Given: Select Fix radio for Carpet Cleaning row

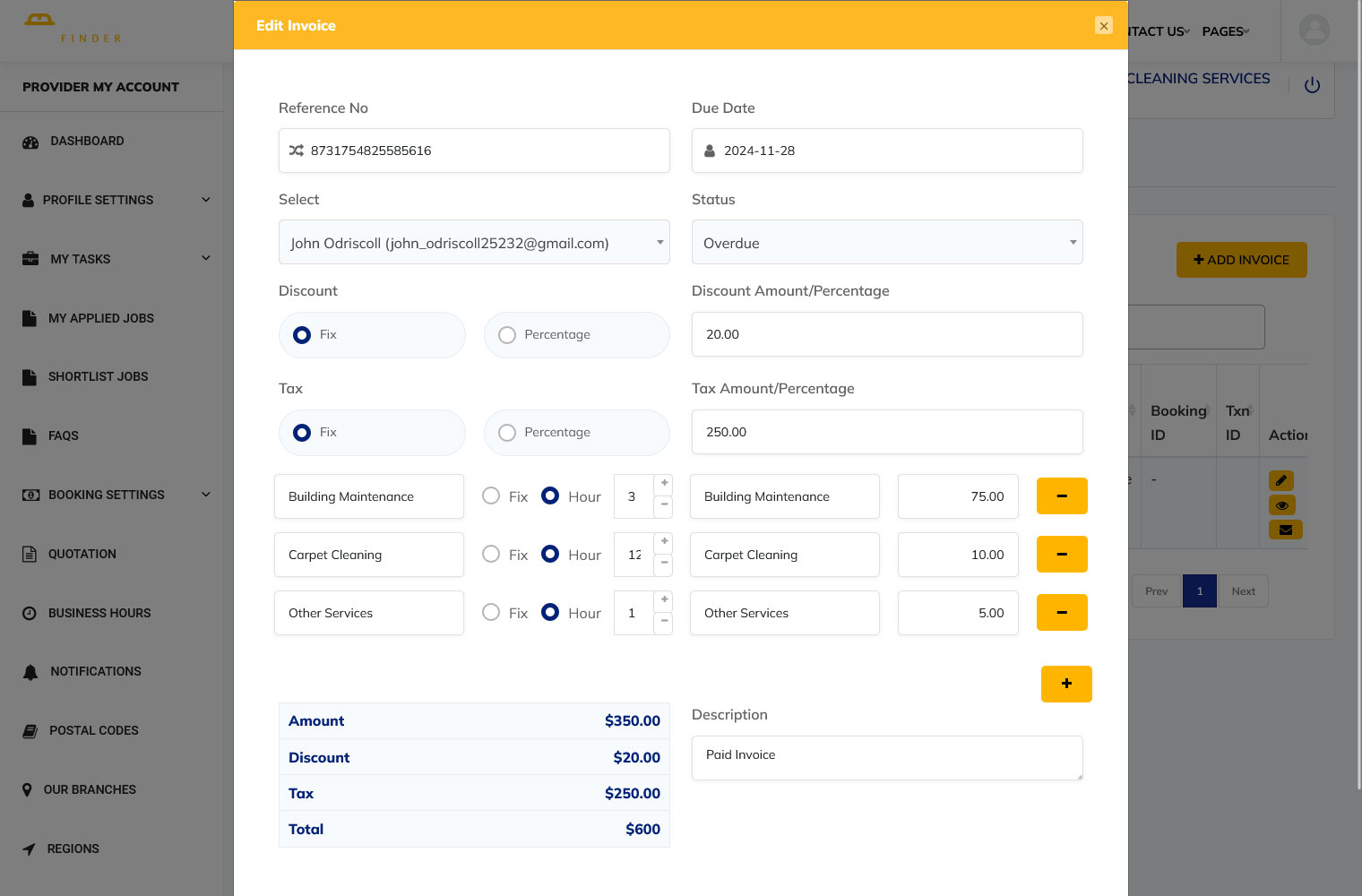Looking at the screenshot, I should point(491,555).
